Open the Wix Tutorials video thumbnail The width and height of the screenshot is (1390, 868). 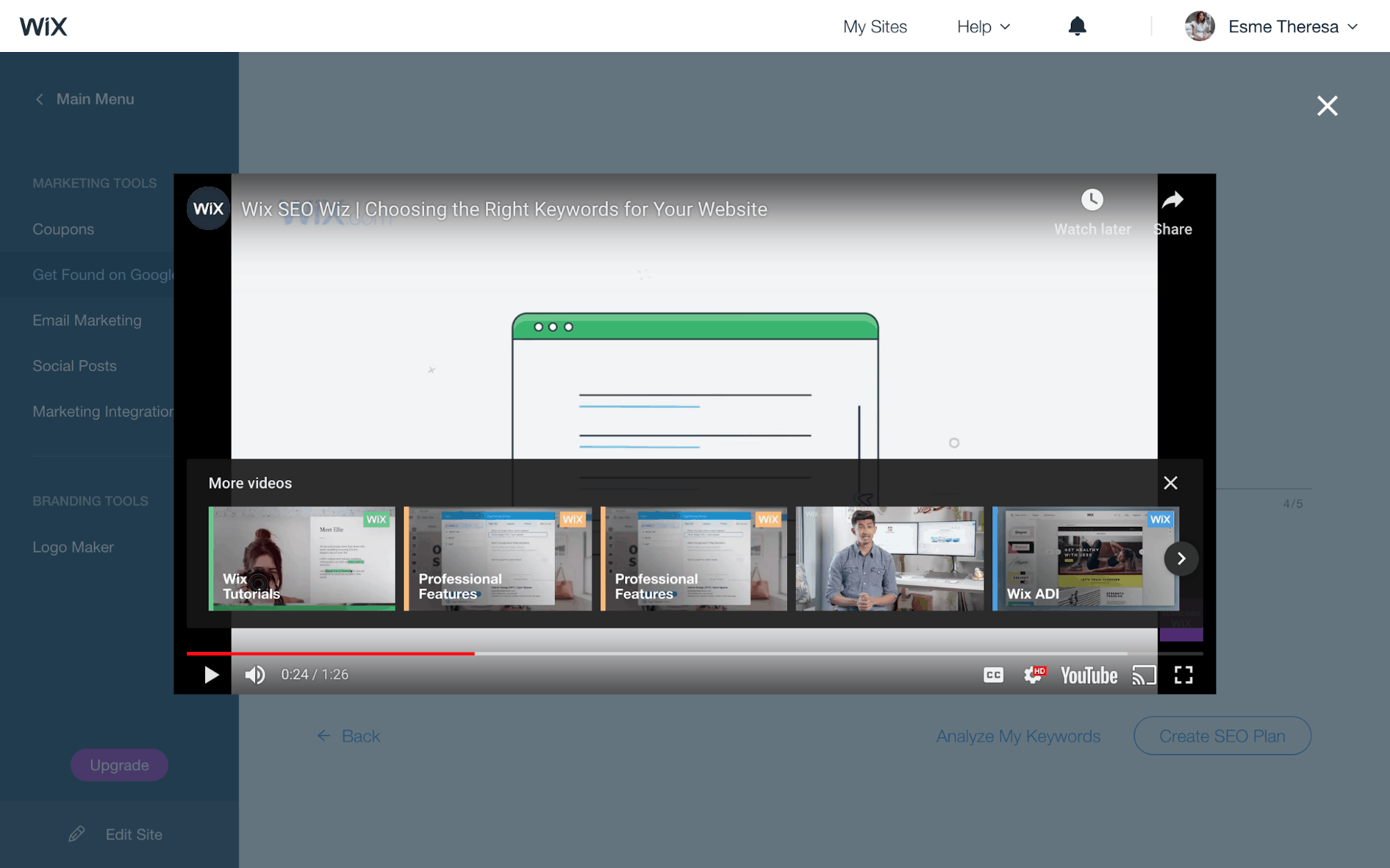302,559
